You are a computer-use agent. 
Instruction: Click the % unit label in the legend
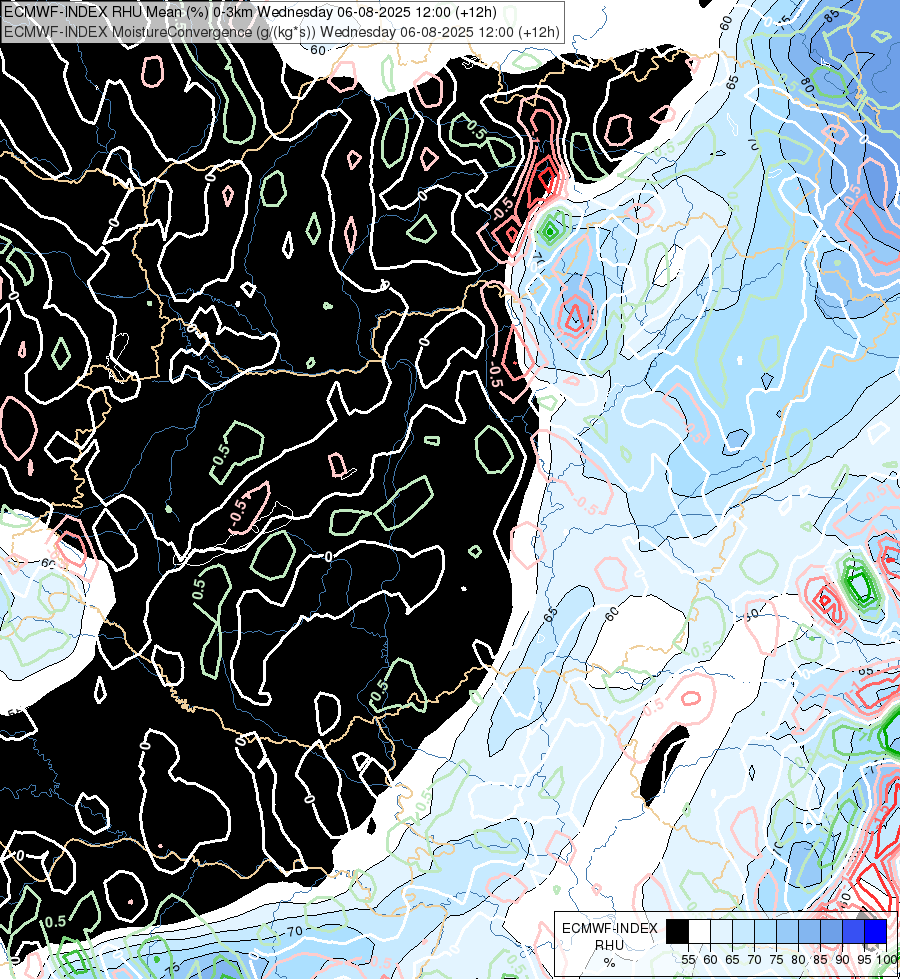tap(609, 962)
